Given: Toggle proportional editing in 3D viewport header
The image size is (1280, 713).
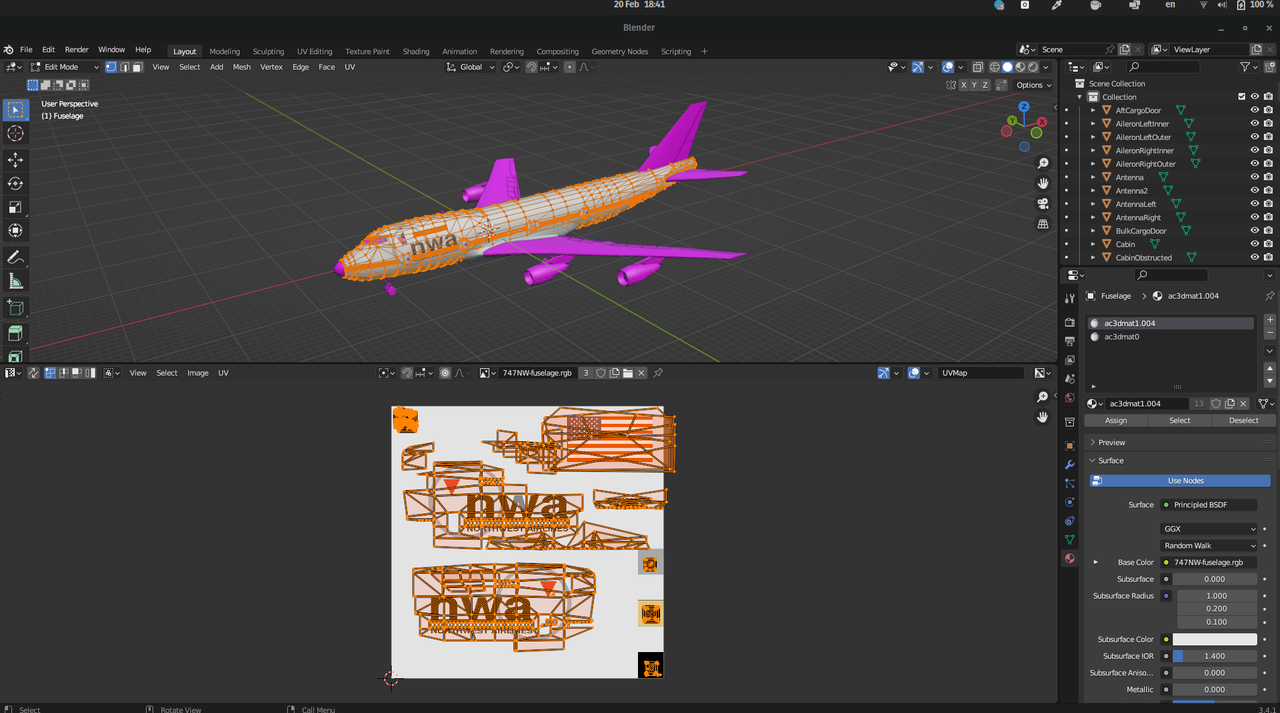Looking at the screenshot, I should click(569, 67).
